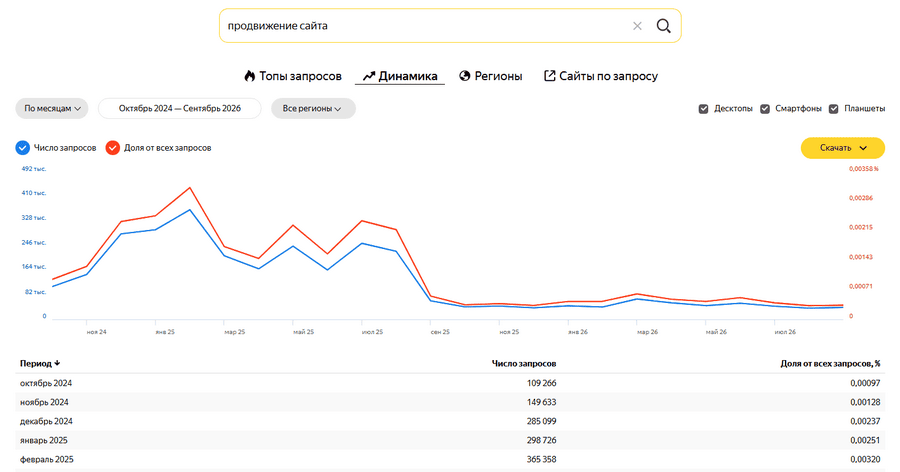Click the value 298 726
Viewport: 900px width, 472px height.
[541, 440]
